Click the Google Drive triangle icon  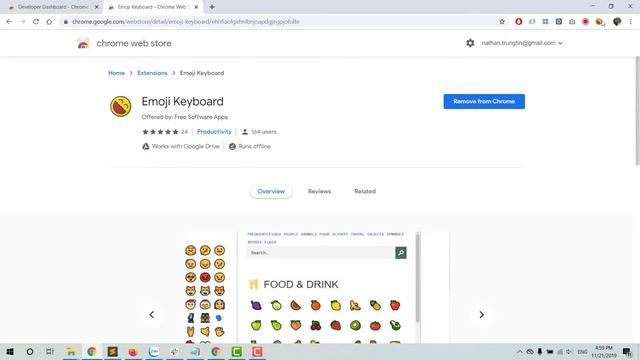(x=146, y=146)
